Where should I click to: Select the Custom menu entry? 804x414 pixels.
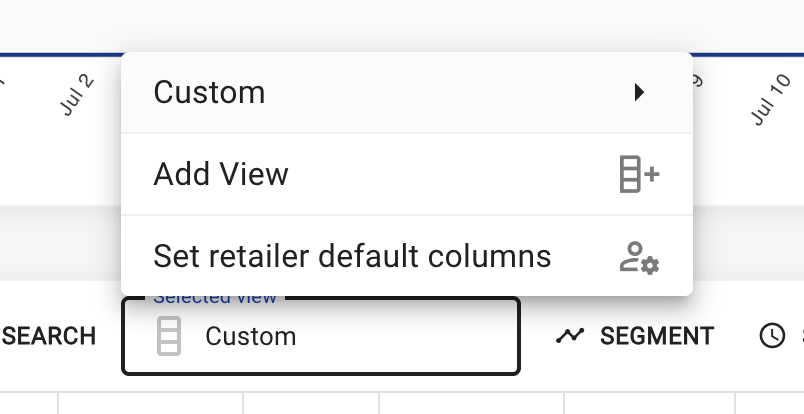[x=407, y=92]
